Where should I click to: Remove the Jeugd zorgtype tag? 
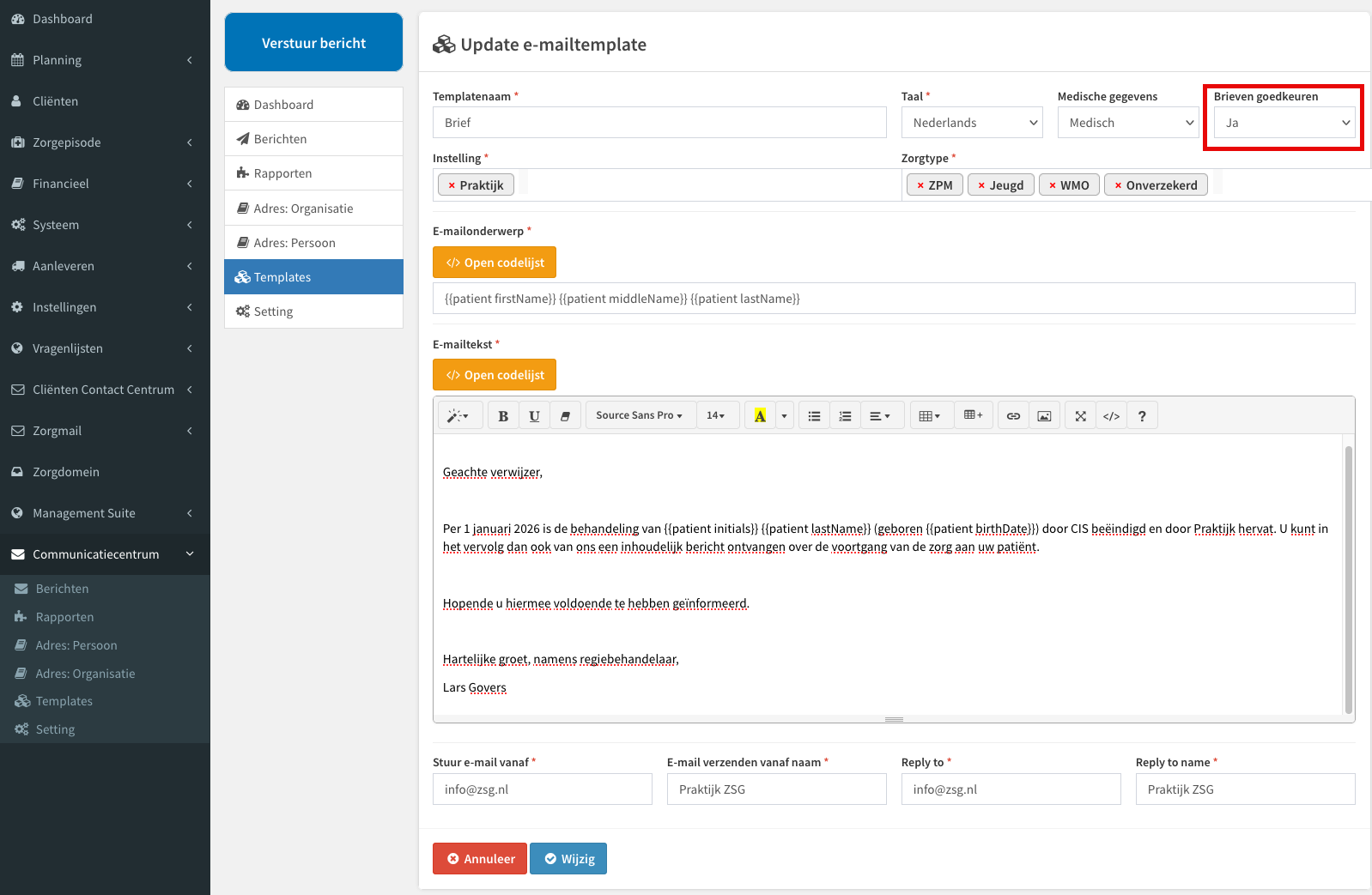coord(981,185)
